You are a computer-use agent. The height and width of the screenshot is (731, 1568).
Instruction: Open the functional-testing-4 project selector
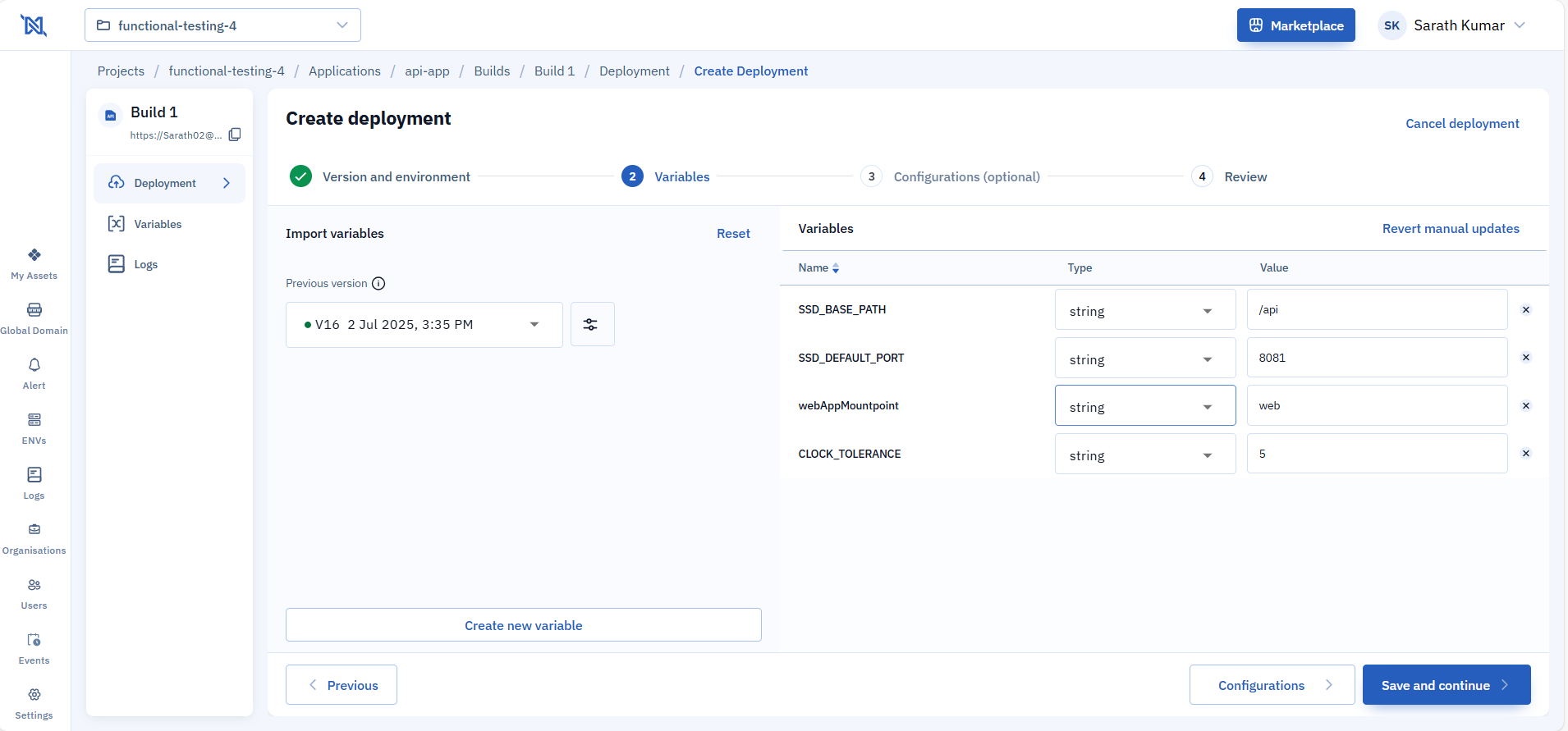222,25
